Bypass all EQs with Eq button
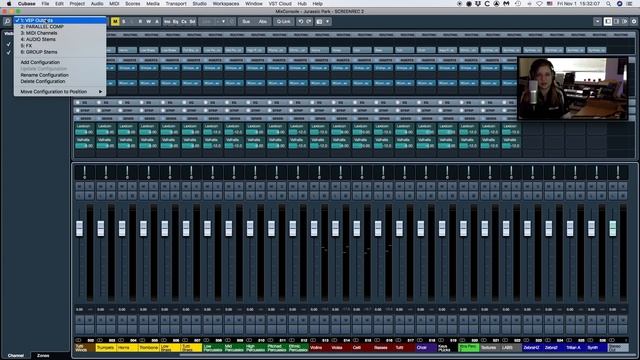Screen dimensions: 640x360 [x=176, y=21]
